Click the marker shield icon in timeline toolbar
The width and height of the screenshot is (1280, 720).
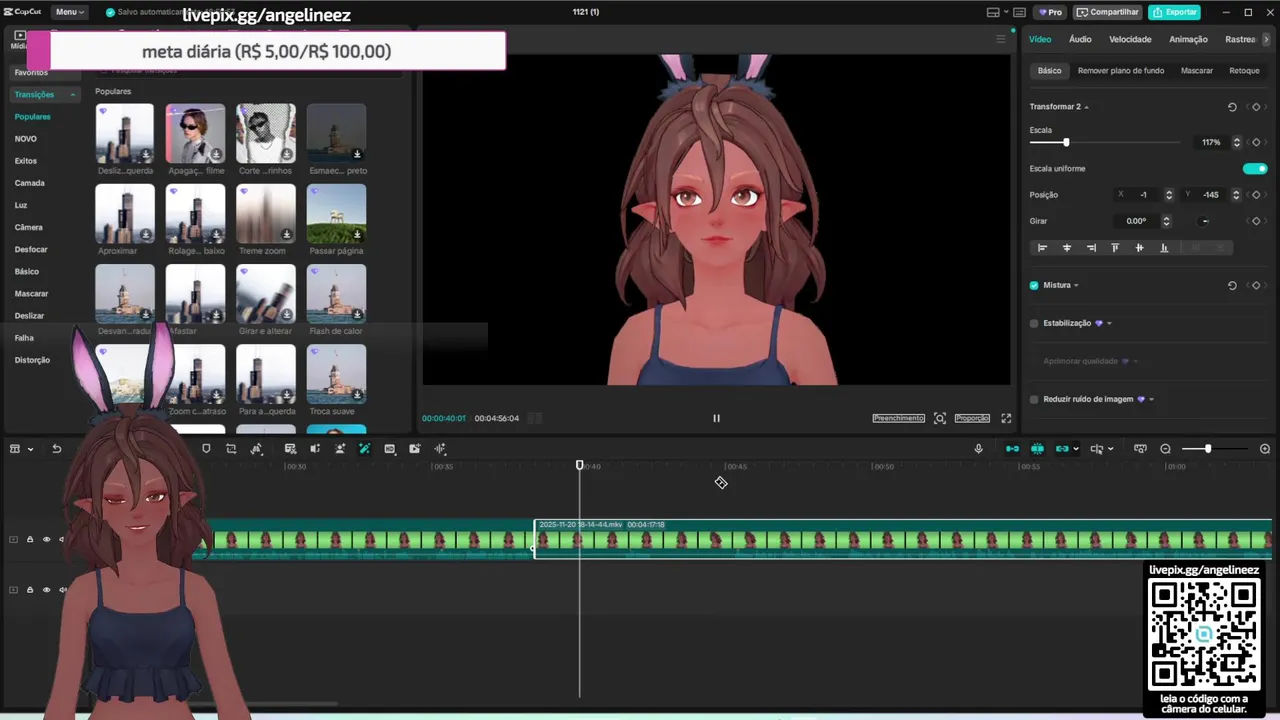click(206, 449)
